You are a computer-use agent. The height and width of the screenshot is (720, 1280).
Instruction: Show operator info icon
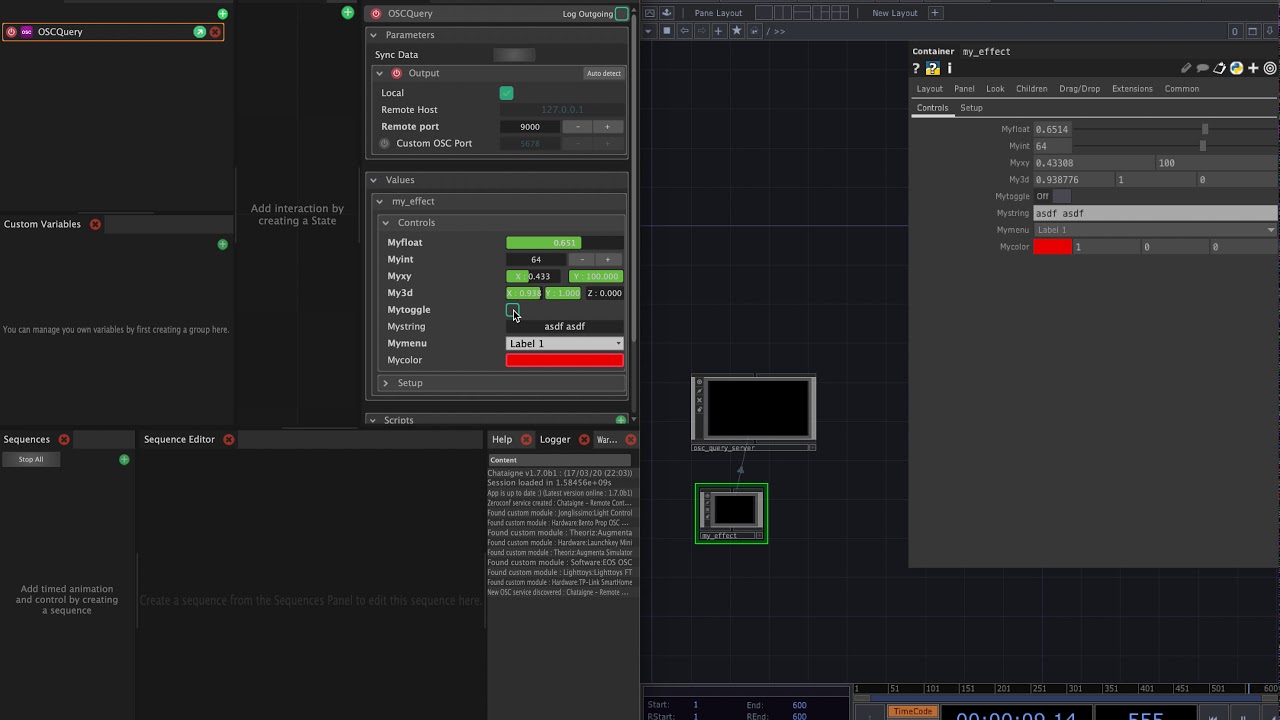pos(949,69)
